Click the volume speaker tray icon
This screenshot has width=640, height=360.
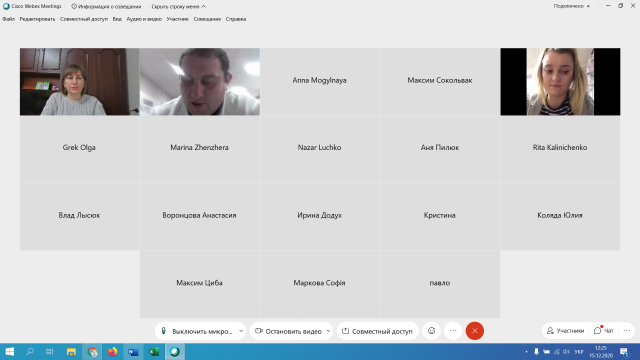pyautogui.click(x=567, y=351)
